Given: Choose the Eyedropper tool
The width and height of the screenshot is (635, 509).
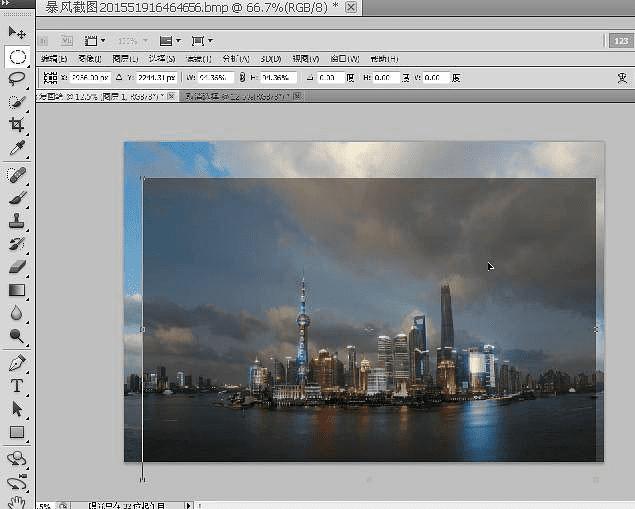Looking at the screenshot, I should (17, 148).
